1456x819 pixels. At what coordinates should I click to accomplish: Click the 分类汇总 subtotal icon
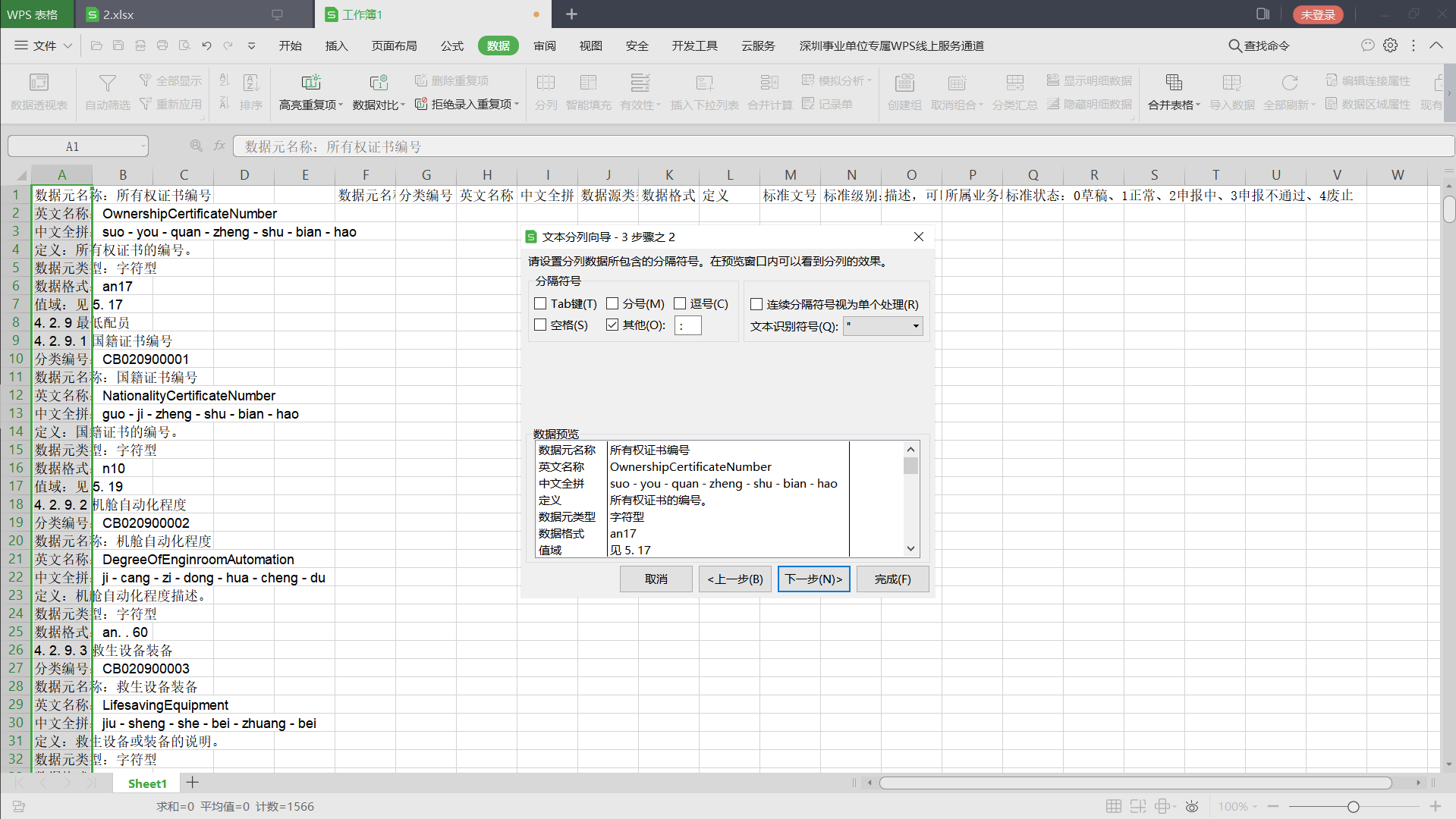[x=1014, y=82]
